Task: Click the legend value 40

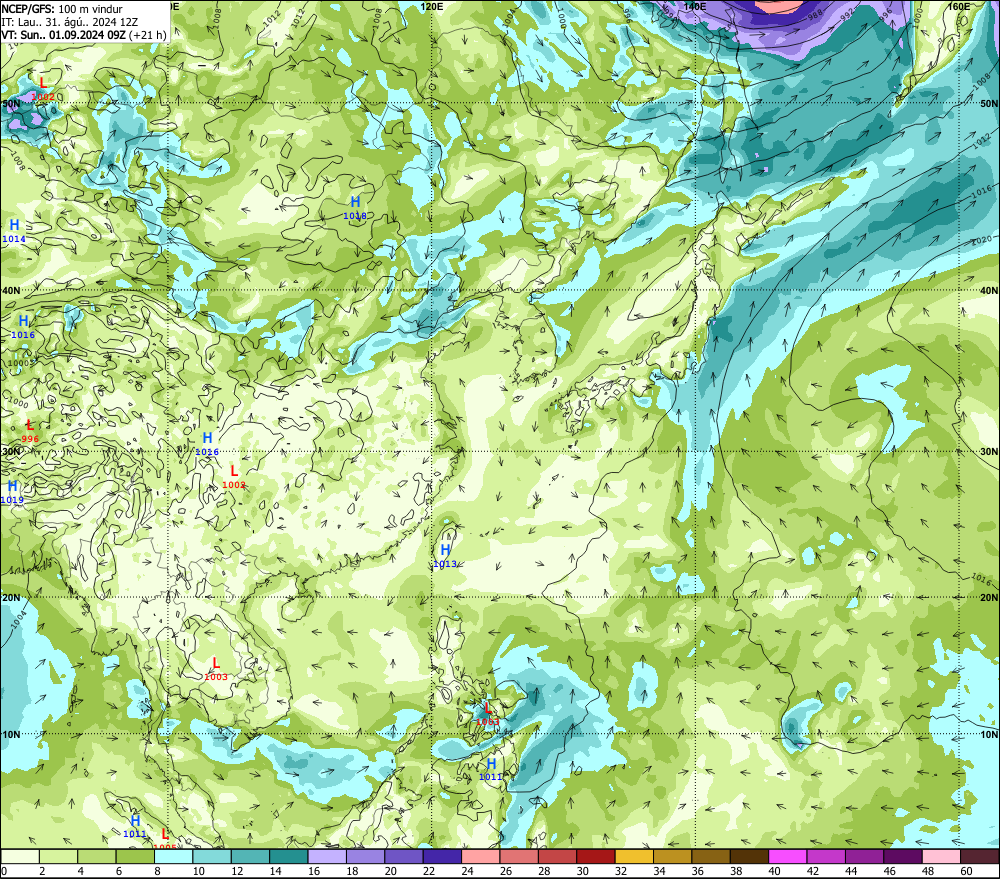Action: [x=774, y=871]
